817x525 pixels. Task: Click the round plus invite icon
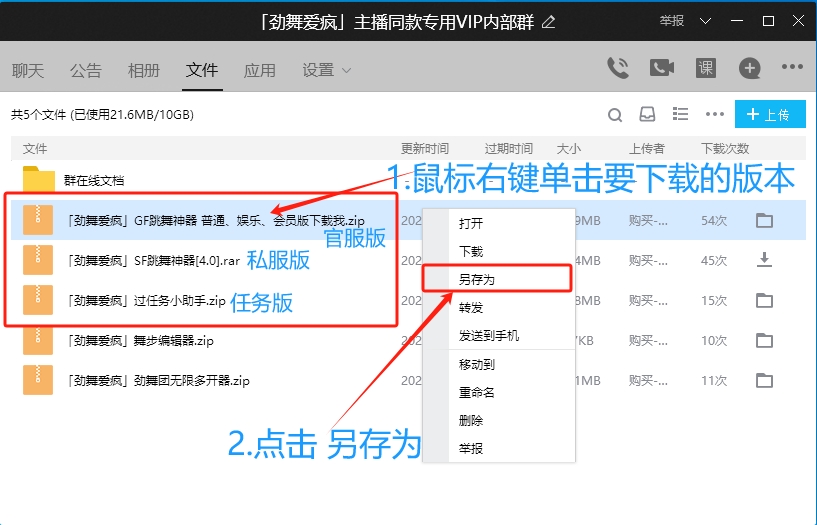click(x=749, y=68)
